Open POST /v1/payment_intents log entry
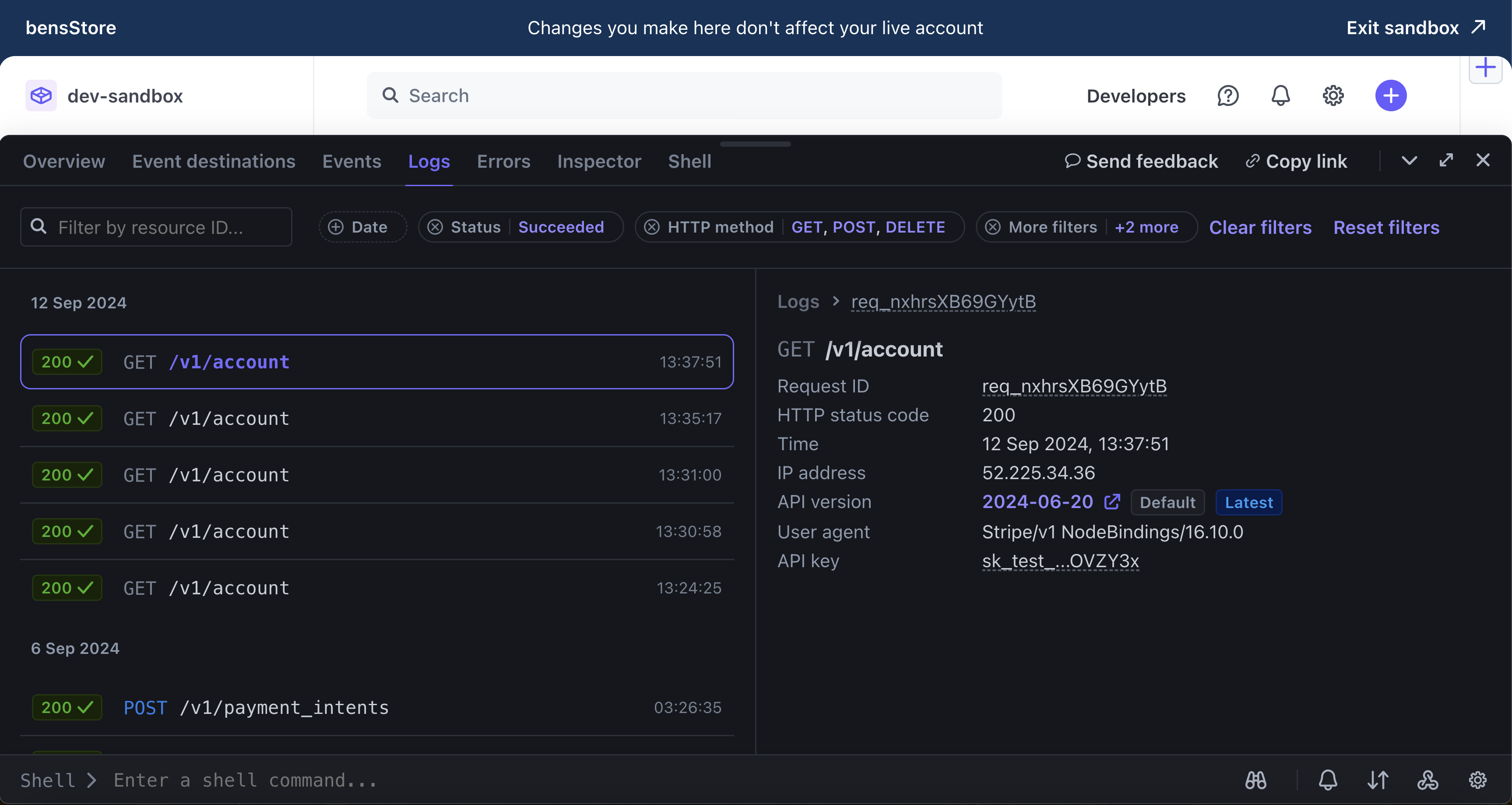 (x=377, y=707)
